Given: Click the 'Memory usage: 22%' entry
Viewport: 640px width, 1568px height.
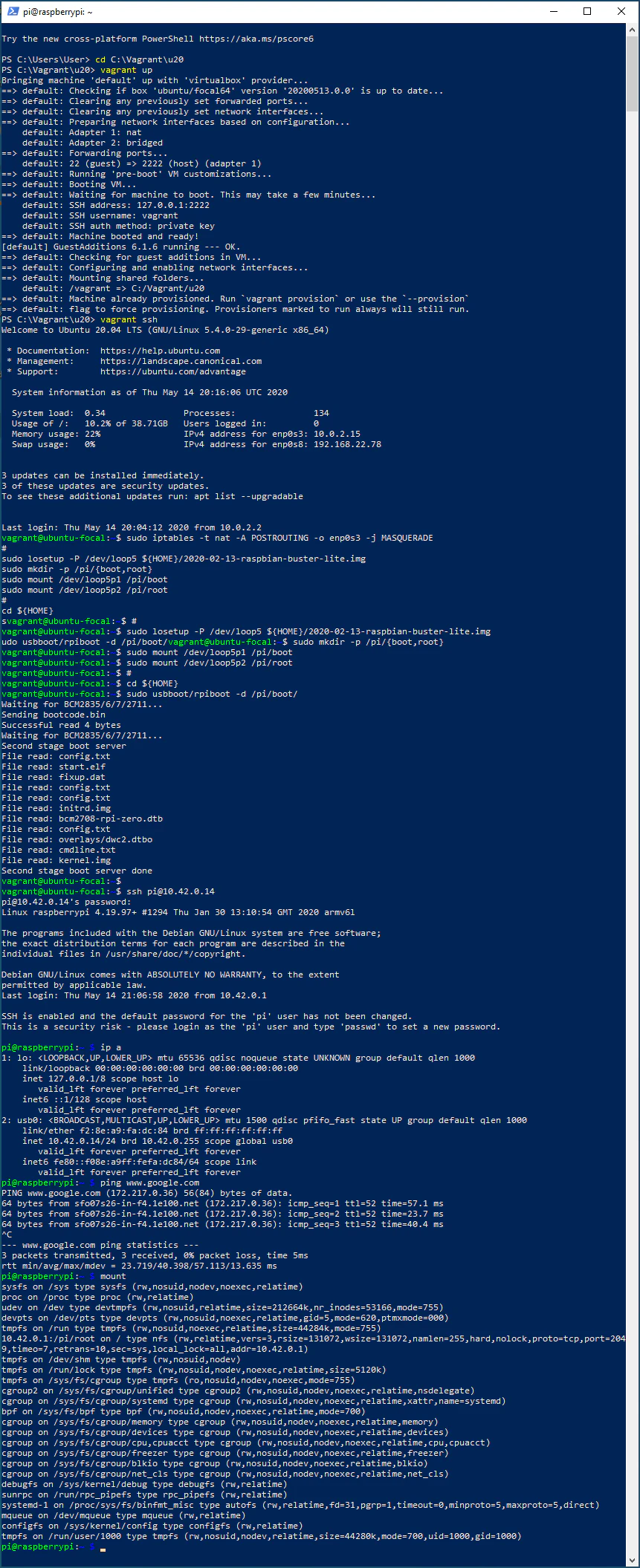Looking at the screenshot, I should click(x=56, y=434).
